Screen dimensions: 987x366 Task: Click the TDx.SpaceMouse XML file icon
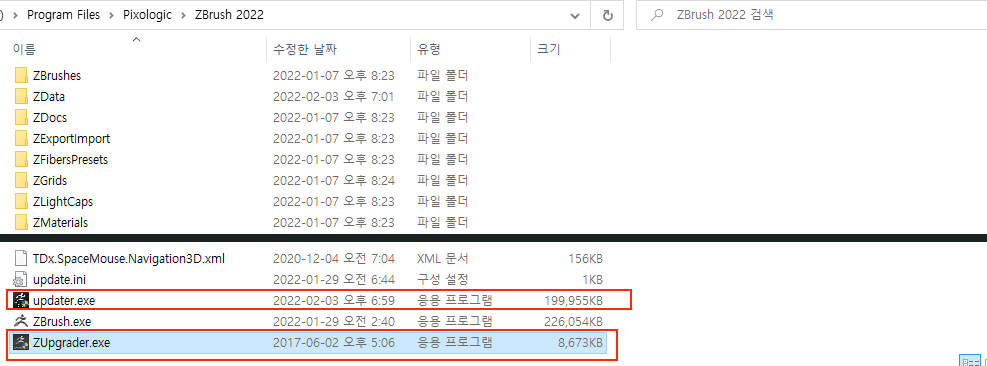21,258
